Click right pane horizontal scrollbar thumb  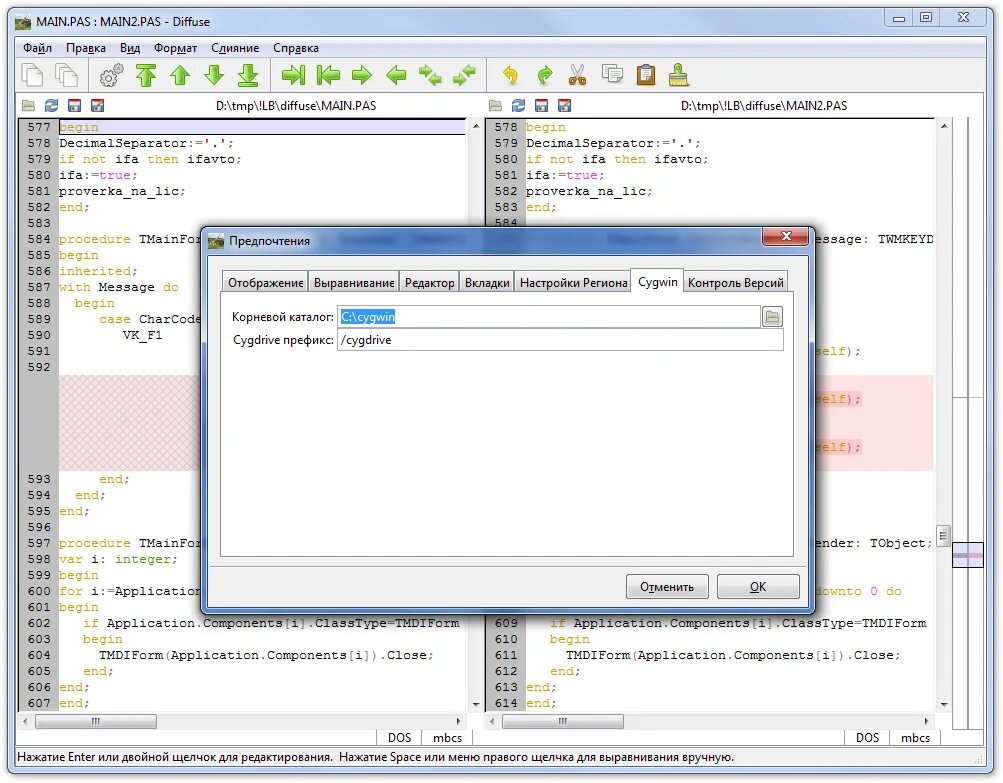[x=563, y=722]
